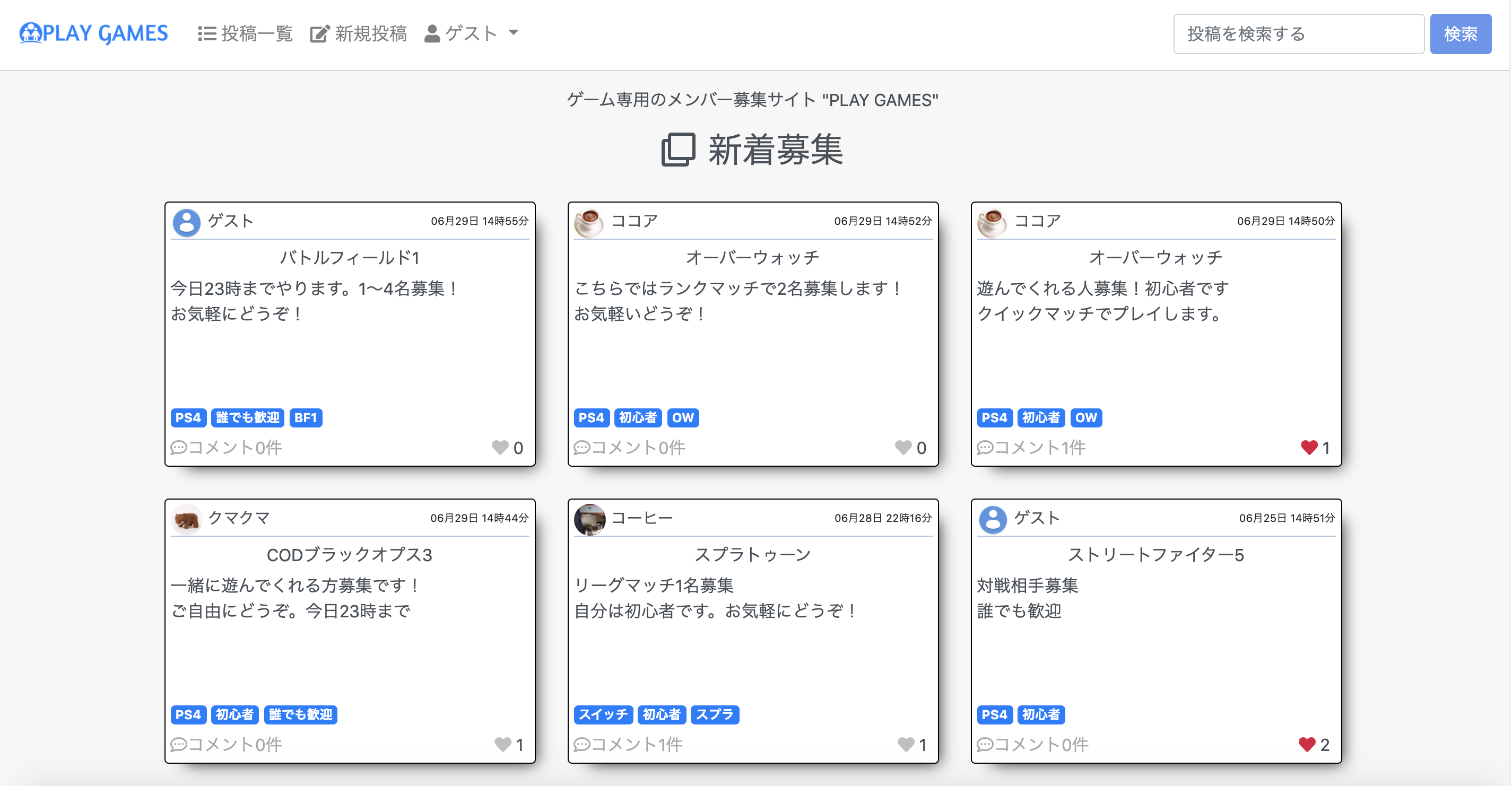Click the comment bubble icon on バトルフィールド1 post
The width and height of the screenshot is (1512, 786).
(178, 448)
